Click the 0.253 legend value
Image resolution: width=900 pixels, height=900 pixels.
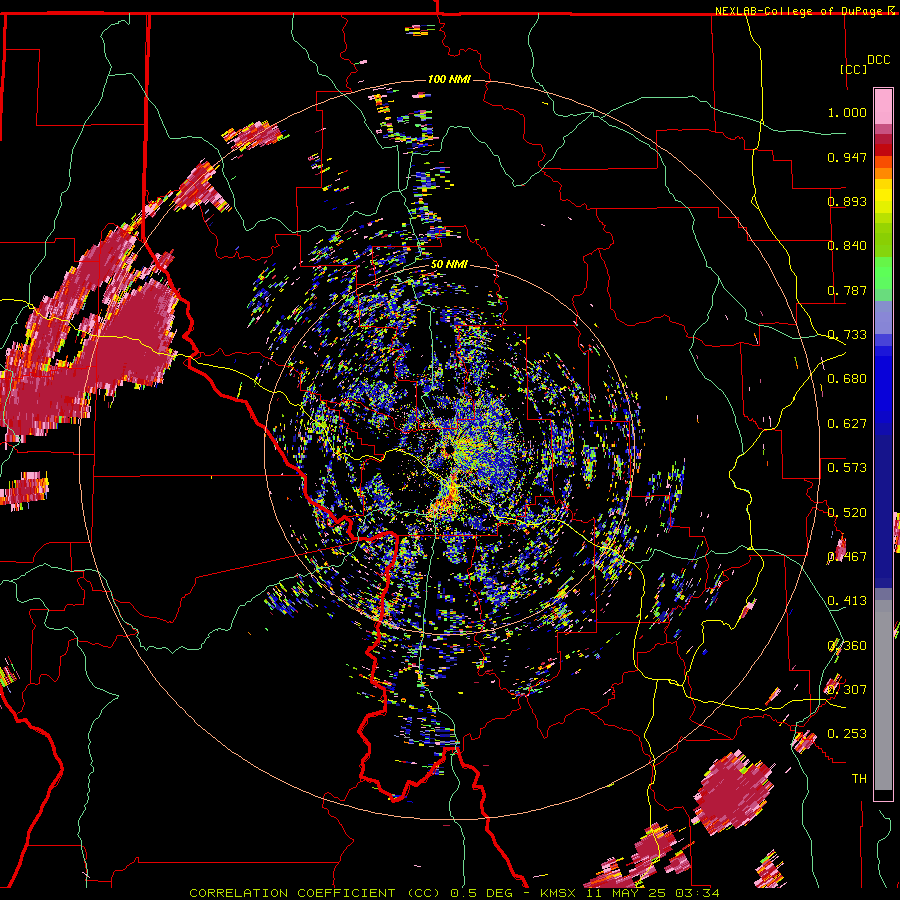847,734
